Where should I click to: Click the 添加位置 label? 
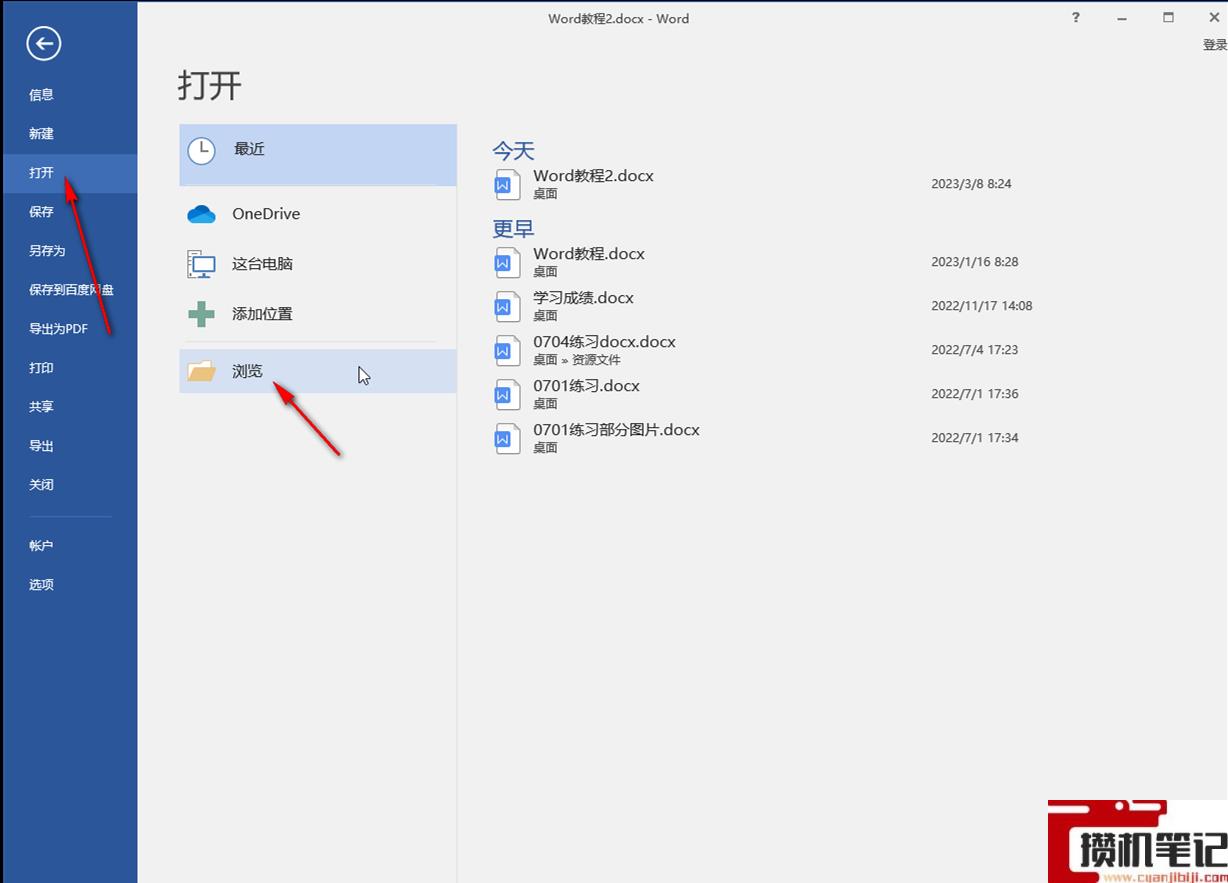tap(262, 314)
